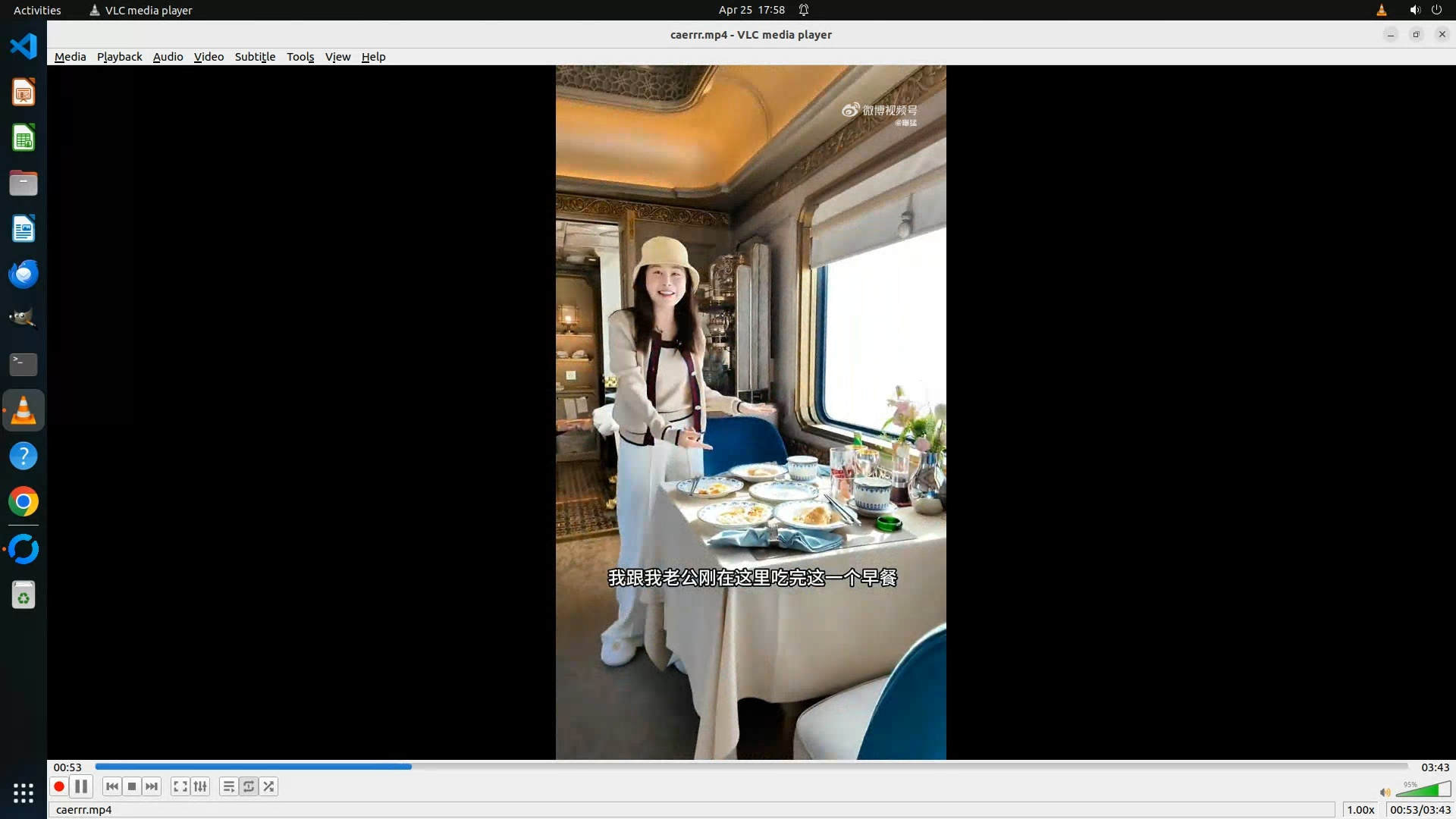Toggle random shuffle playback
1456x819 pixels.
point(268,786)
